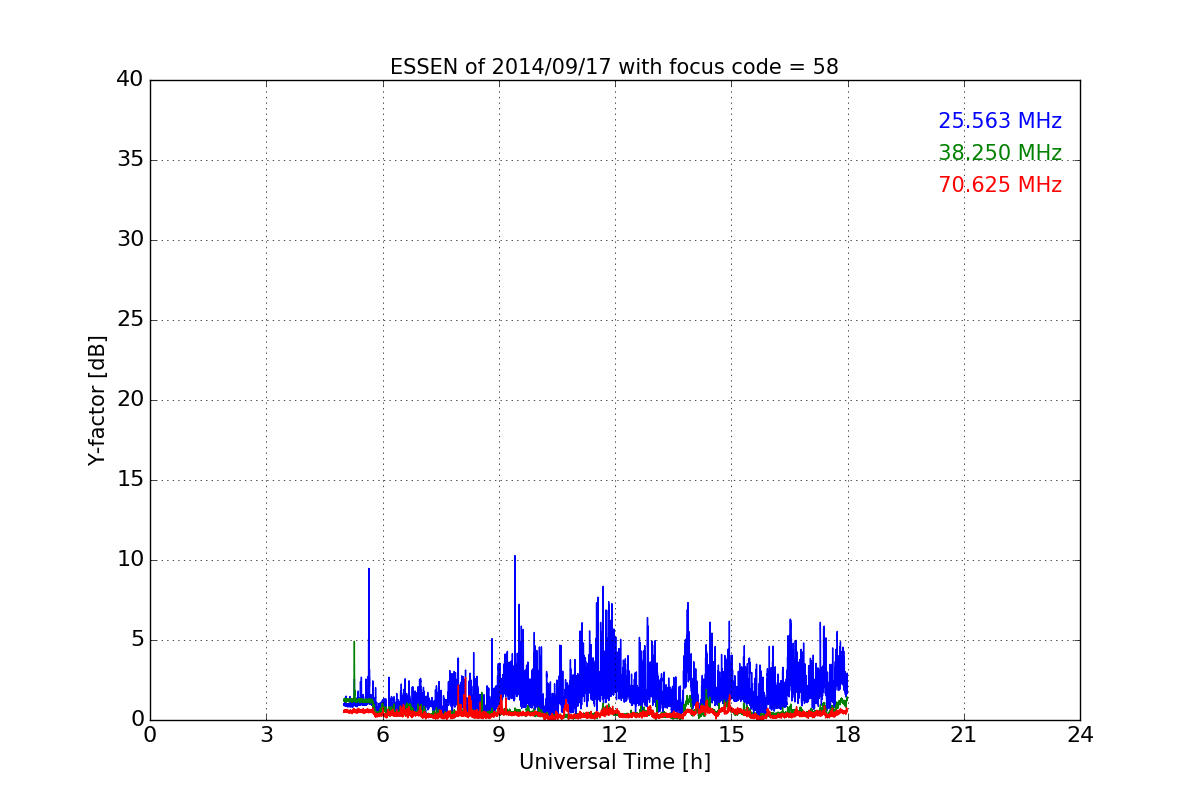Click the y-axis tick label '25'
Image resolution: width=1200 pixels, height=800 pixels.
point(130,320)
